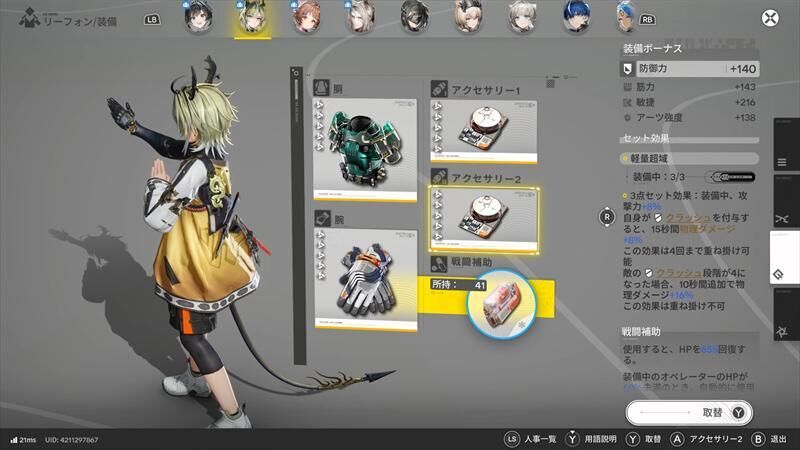Toggle the 装備中 3/3 set indicator
The width and height of the screenshot is (800, 450).
pyautogui.click(x=730, y=177)
